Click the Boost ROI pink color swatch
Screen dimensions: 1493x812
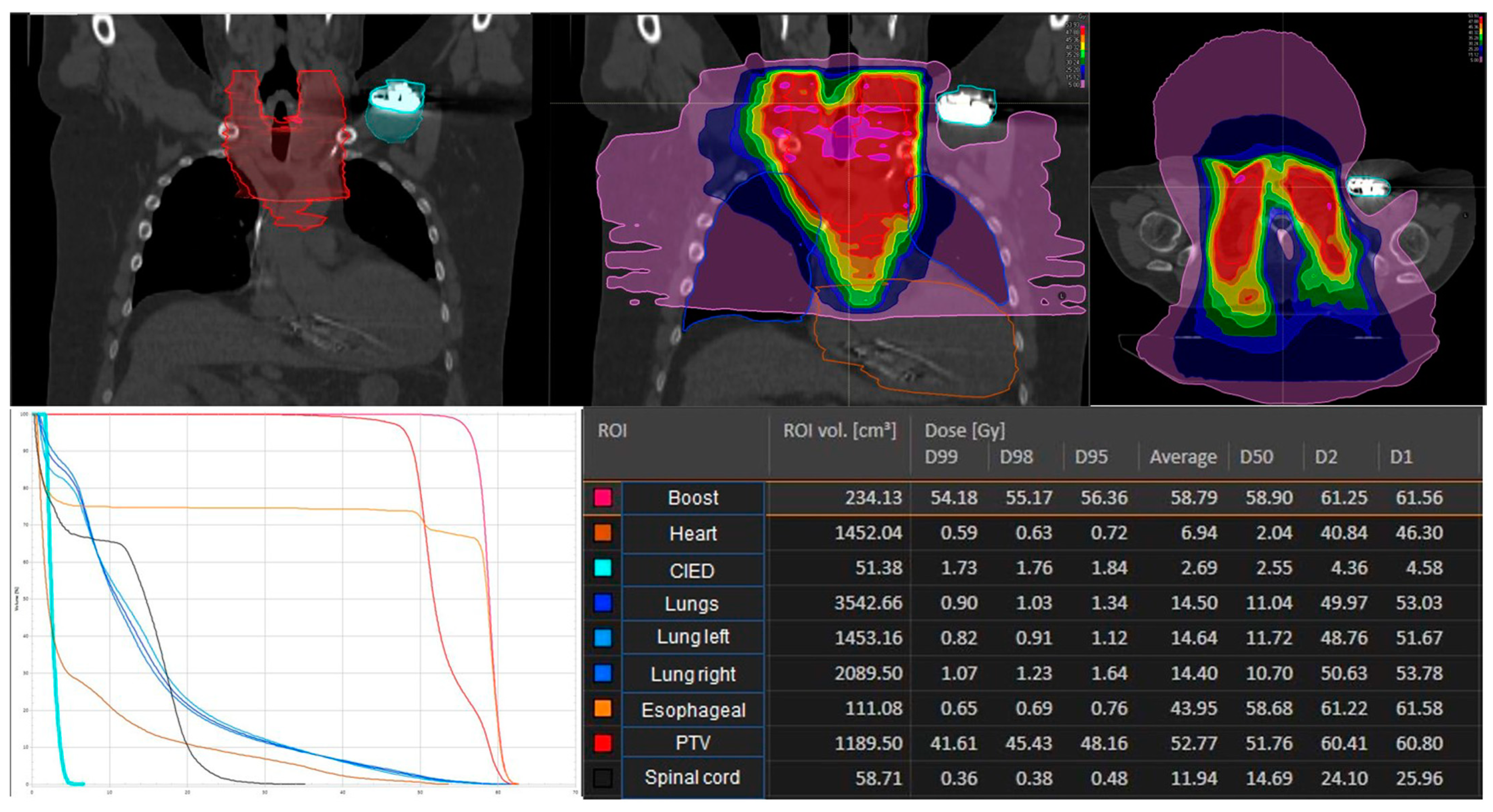click(x=603, y=497)
